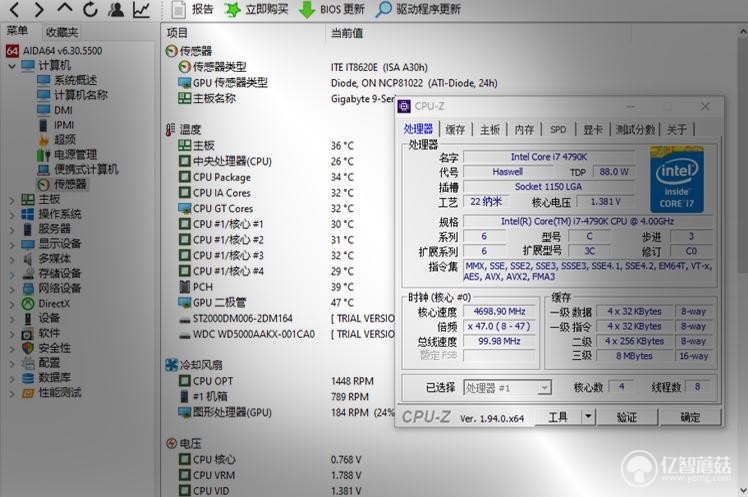Click the Refresh icon in AIDA64 toolbar
The image size is (748, 497).
(x=90, y=9)
